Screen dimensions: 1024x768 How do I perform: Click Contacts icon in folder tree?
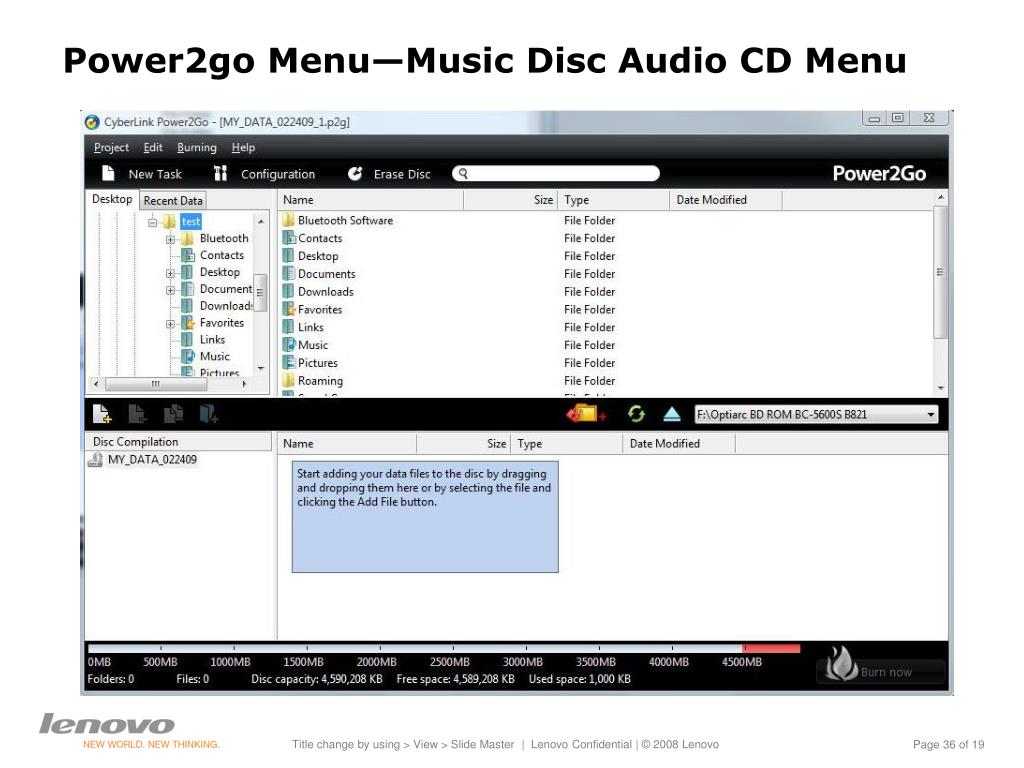(188, 255)
